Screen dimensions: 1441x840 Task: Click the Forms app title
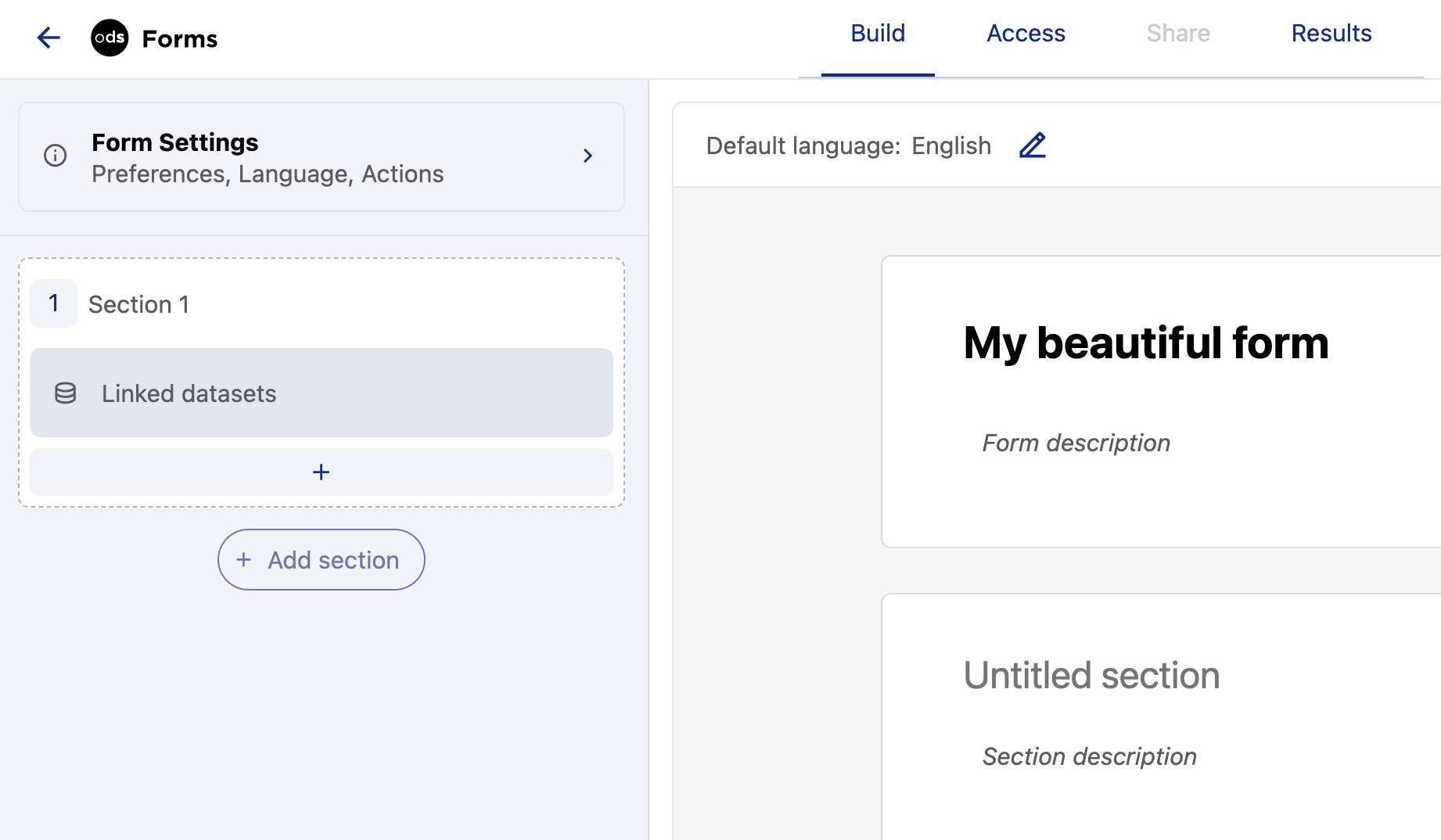[180, 38]
